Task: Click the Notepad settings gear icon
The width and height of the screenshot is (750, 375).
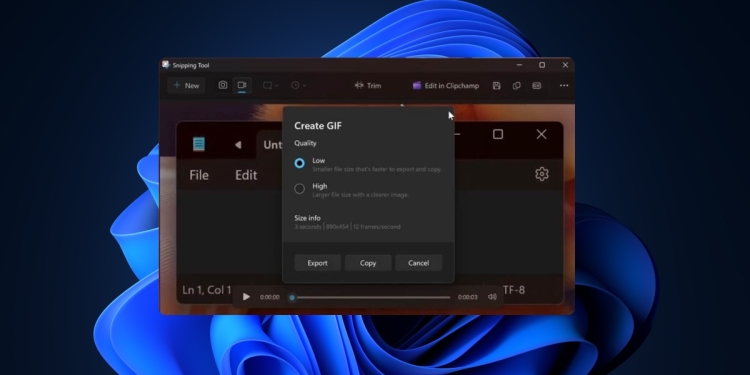Action: tap(541, 174)
